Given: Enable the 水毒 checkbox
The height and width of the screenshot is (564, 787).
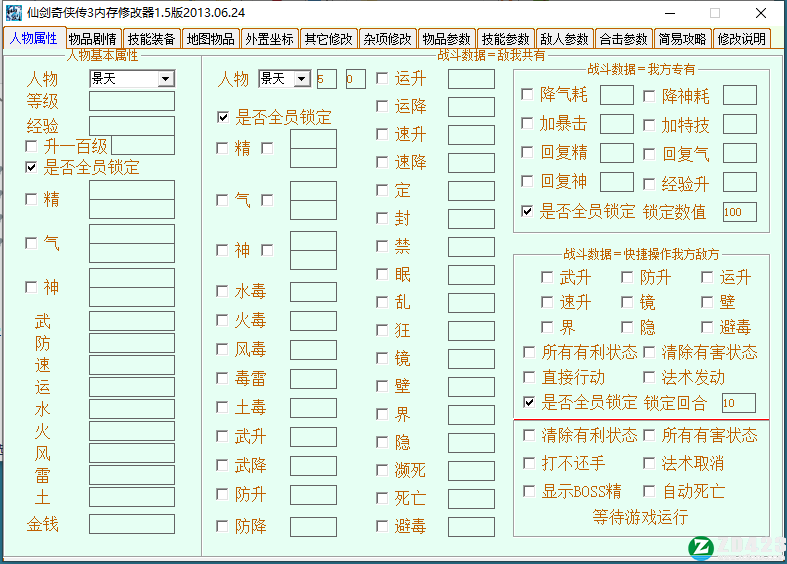Looking at the screenshot, I should (x=222, y=291).
